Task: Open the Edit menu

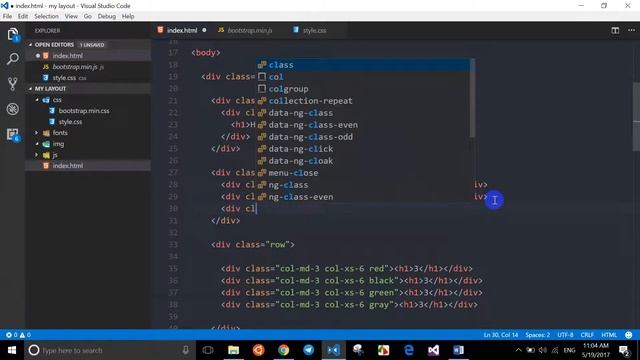Action: pos(23,16)
